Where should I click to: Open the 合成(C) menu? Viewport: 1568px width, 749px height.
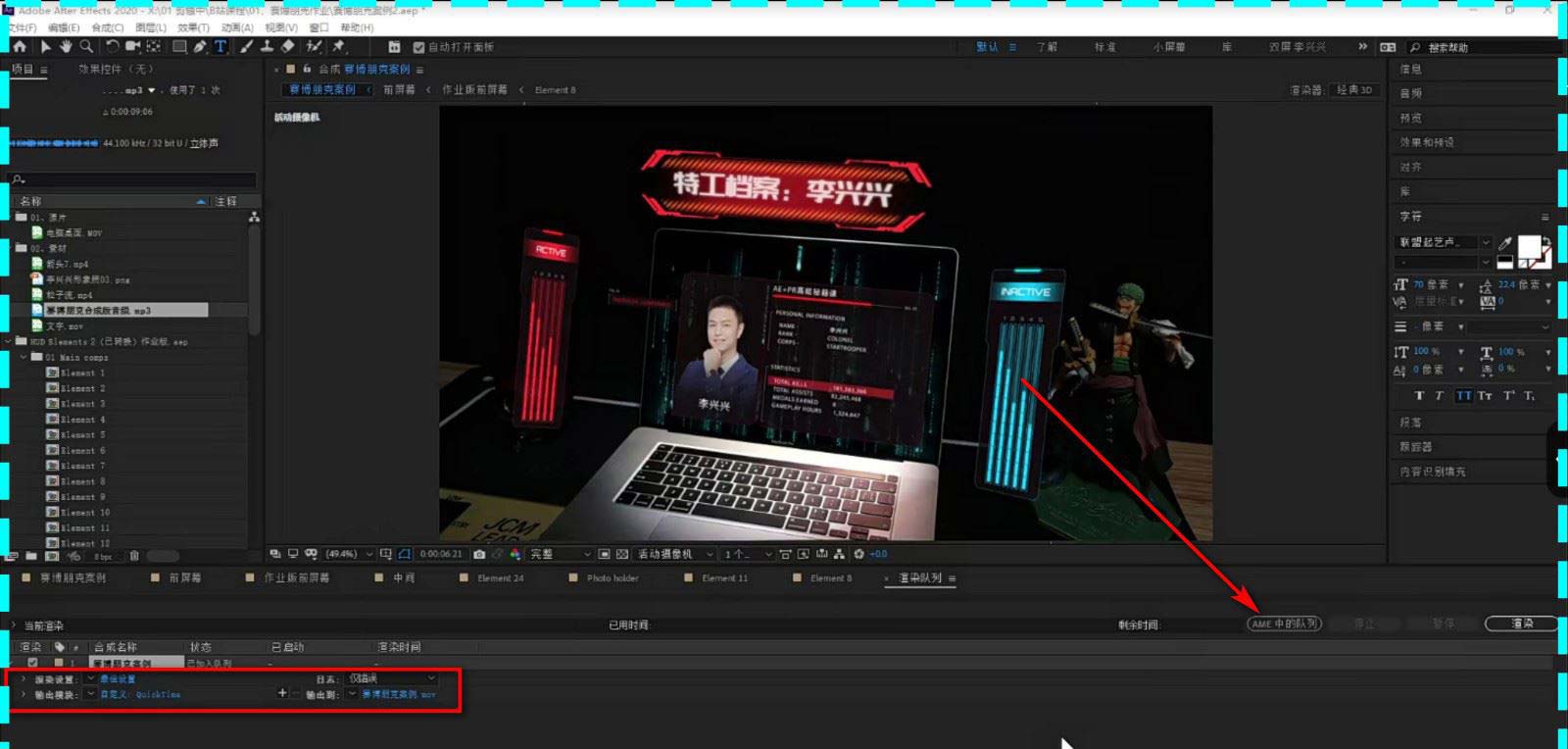tap(108, 27)
